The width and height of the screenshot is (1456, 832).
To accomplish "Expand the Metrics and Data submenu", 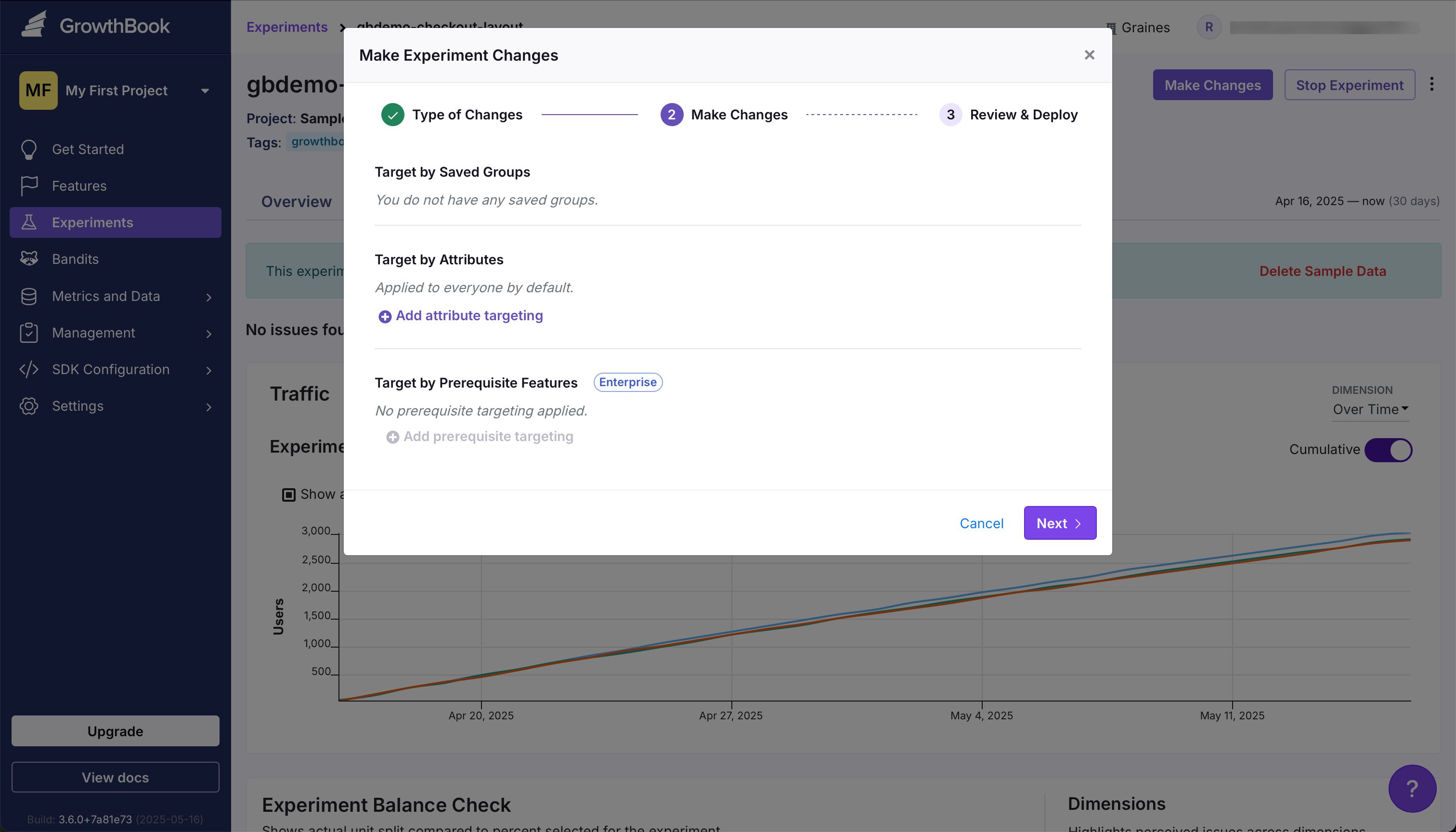I will point(208,297).
